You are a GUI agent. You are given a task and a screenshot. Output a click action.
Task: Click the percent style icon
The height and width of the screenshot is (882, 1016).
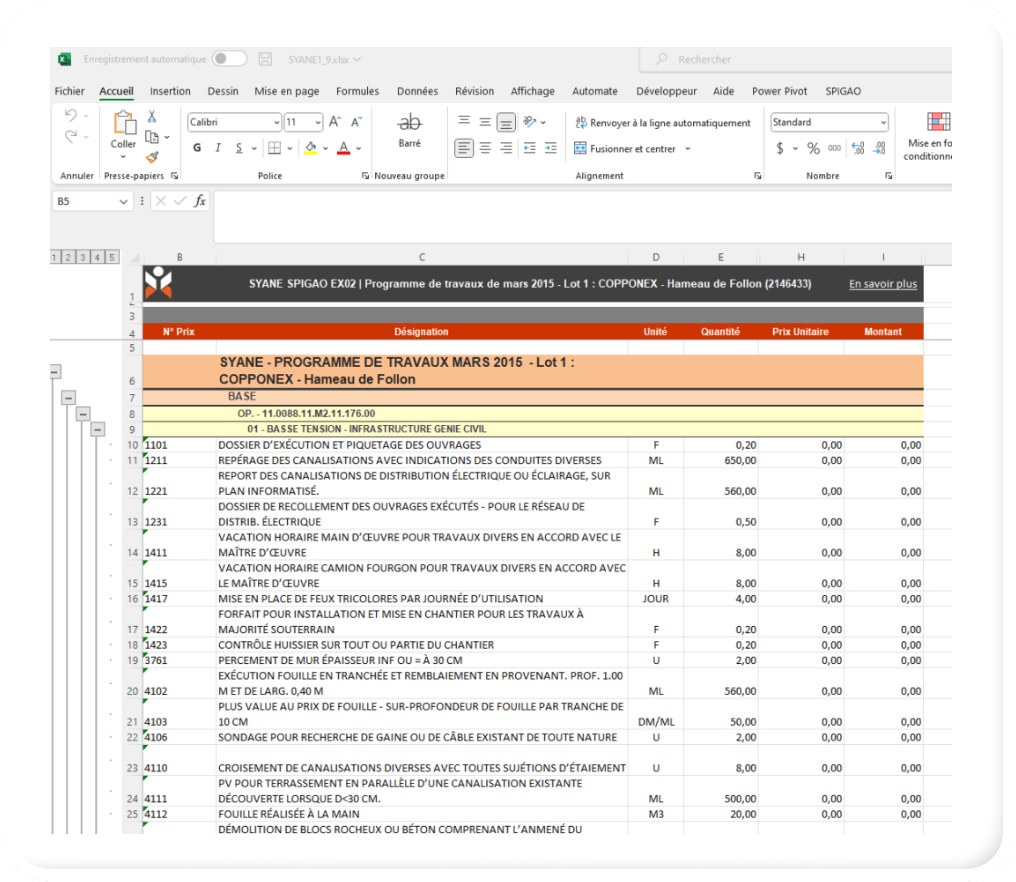point(813,148)
